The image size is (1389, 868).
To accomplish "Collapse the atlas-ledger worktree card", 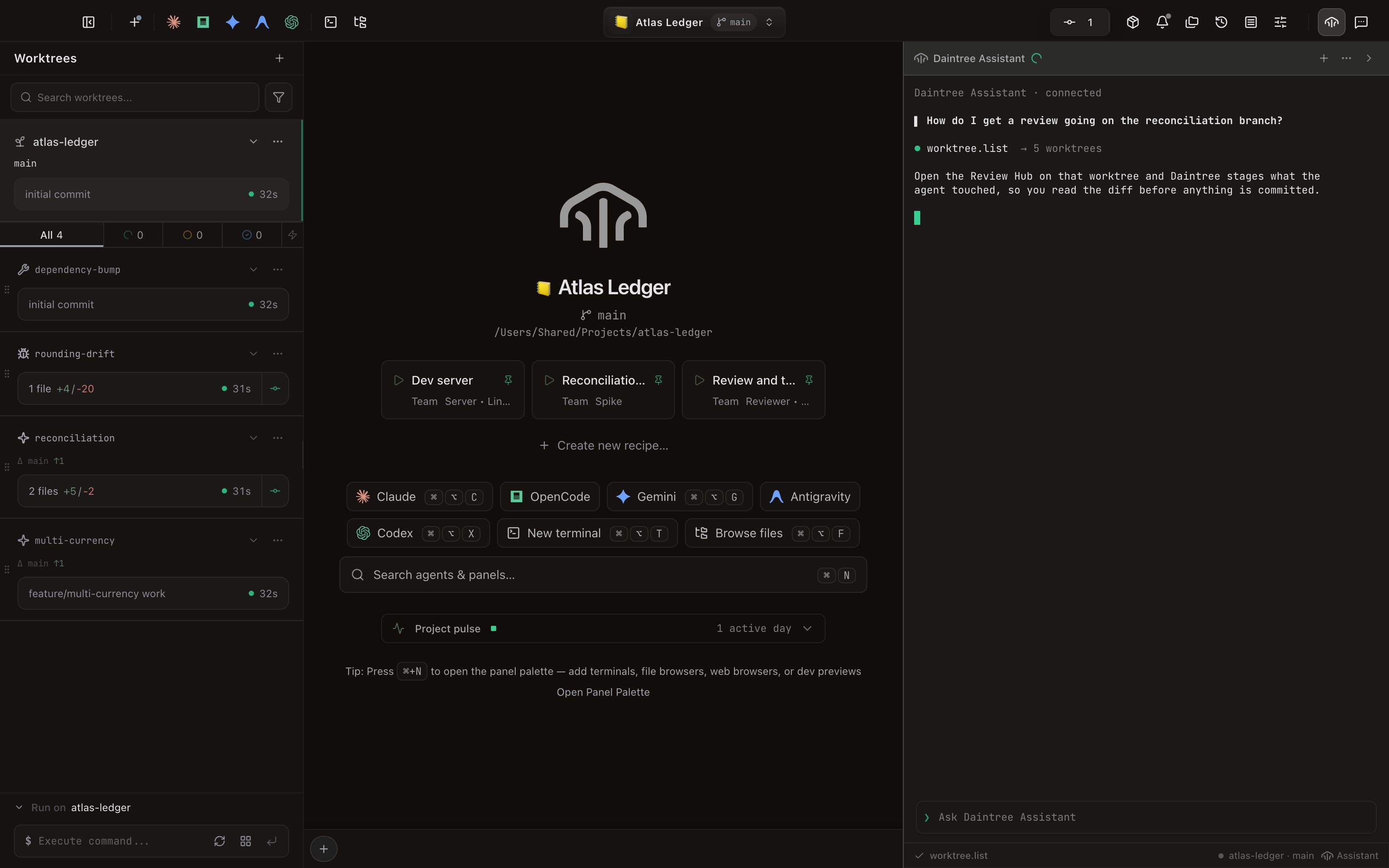I will [x=253, y=141].
